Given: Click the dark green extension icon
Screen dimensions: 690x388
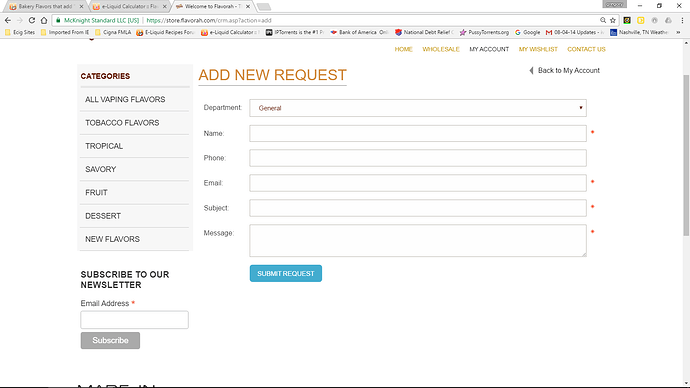Looking at the screenshot, I should click(627, 20).
